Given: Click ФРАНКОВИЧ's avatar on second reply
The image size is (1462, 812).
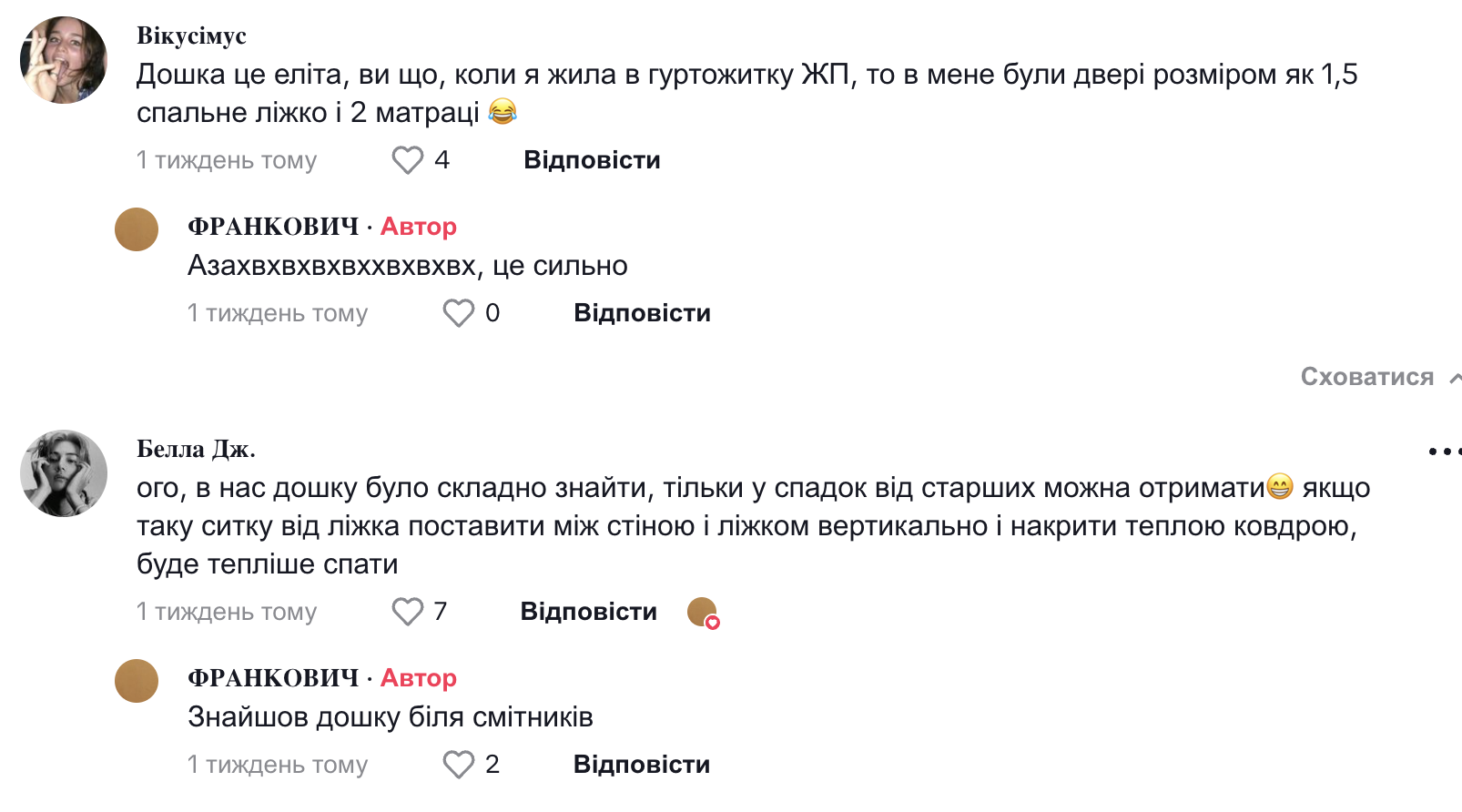Looking at the screenshot, I should pos(137,681).
